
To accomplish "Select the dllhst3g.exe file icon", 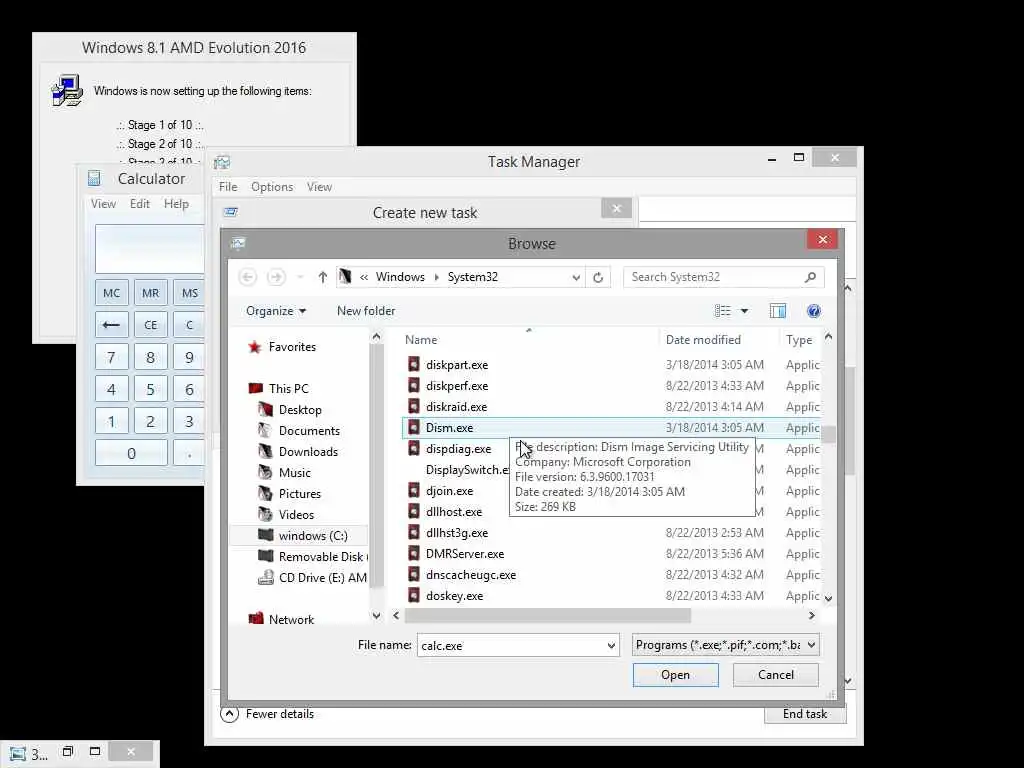I will (413, 532).
